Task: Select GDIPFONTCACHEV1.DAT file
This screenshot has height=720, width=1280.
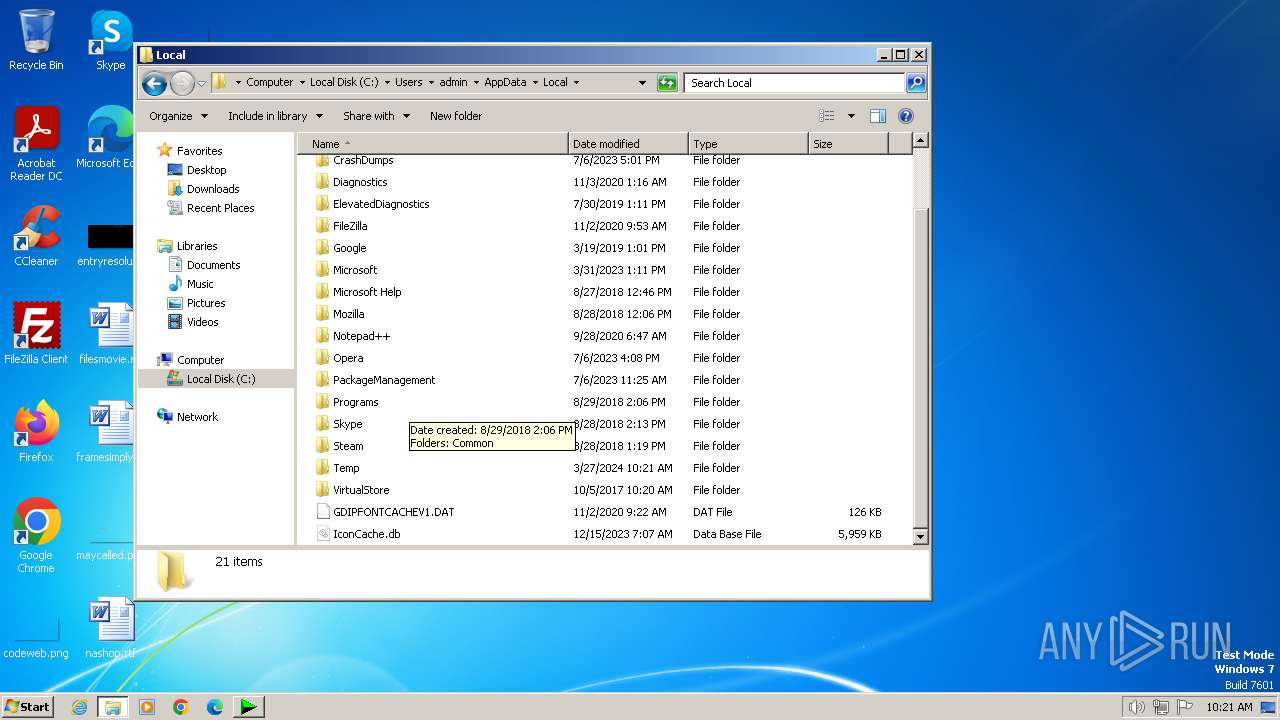Action: [x=394, y=512]
